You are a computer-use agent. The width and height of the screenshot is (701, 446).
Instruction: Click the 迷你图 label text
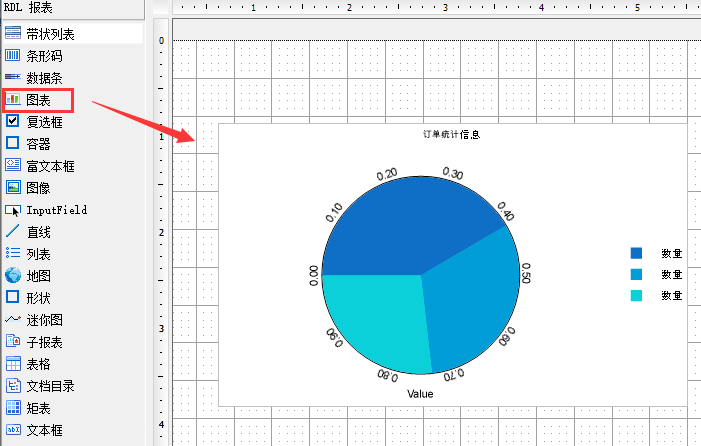coord(44,320)
